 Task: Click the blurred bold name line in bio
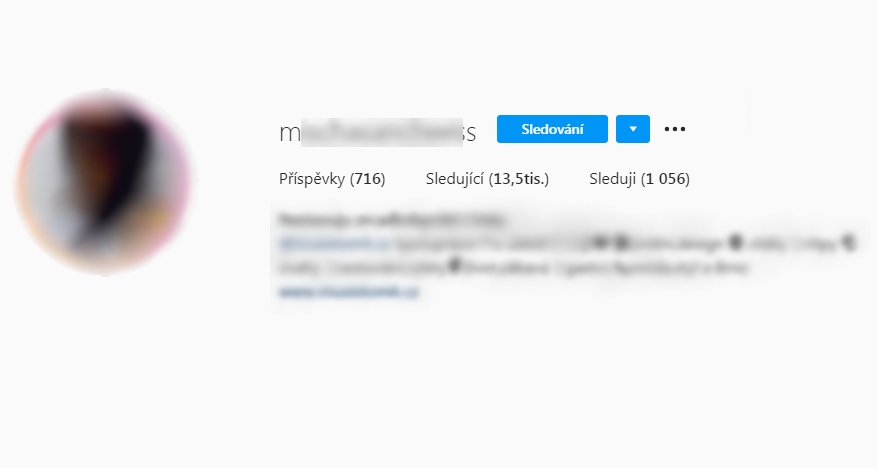(392, 220)
